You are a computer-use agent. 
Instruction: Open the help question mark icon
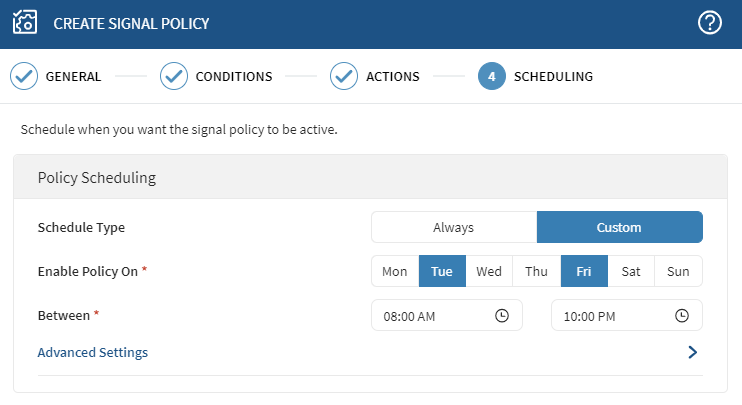(x=709, y=23)
